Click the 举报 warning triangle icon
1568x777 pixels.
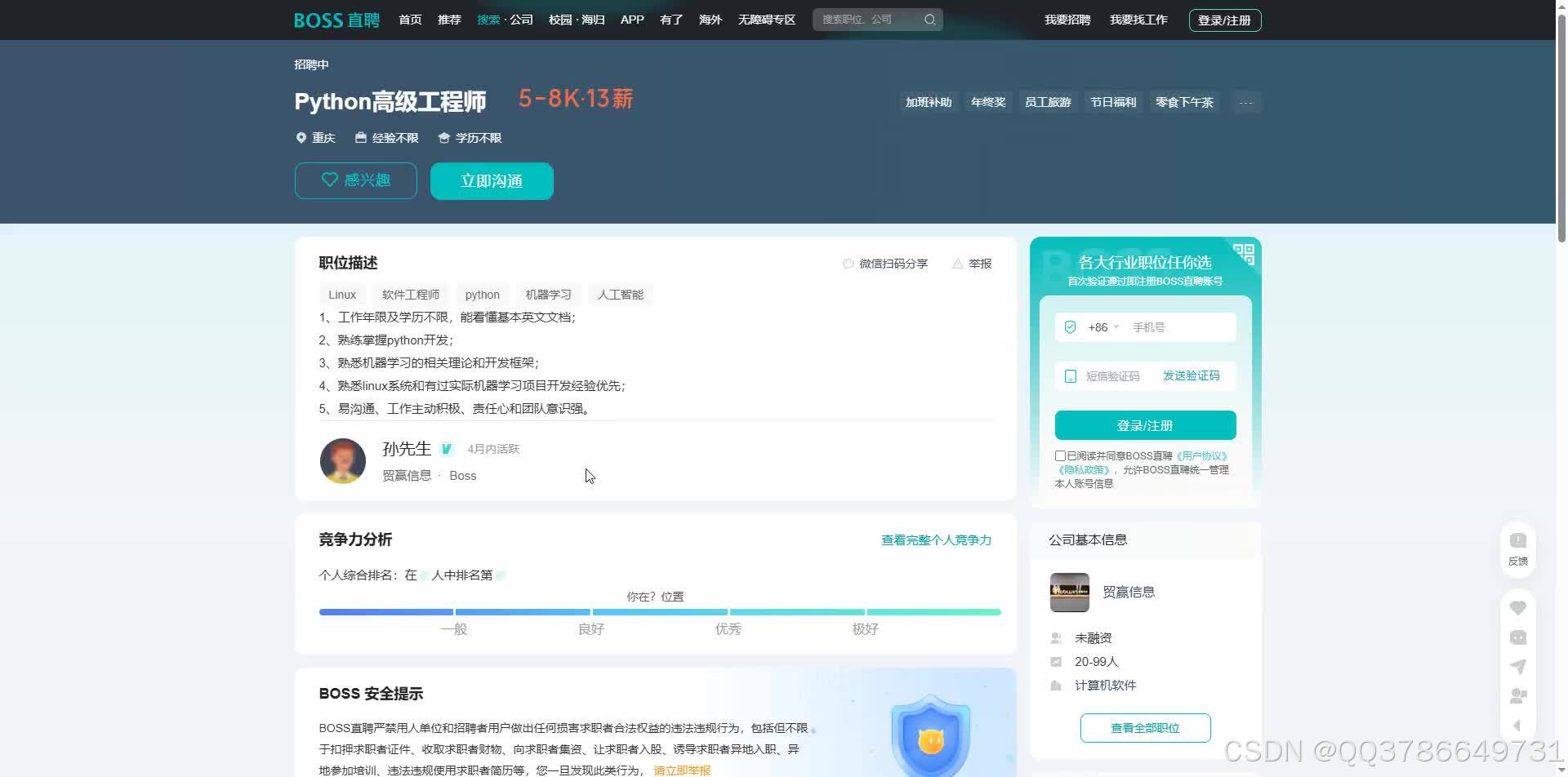(x=957, y=264)
